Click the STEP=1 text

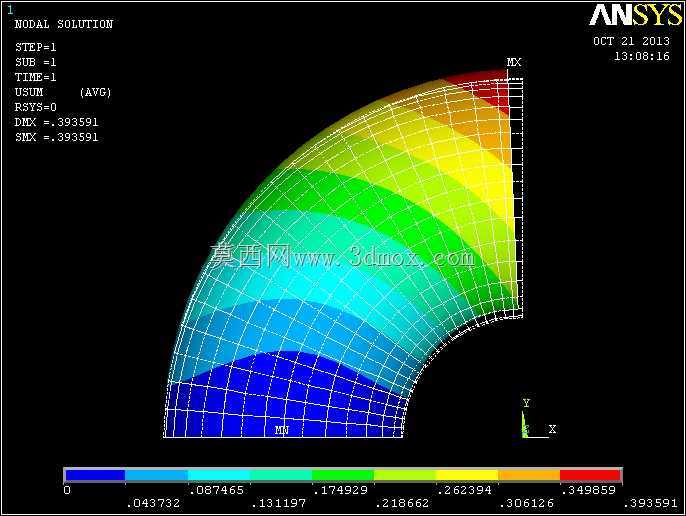point(35,47)
